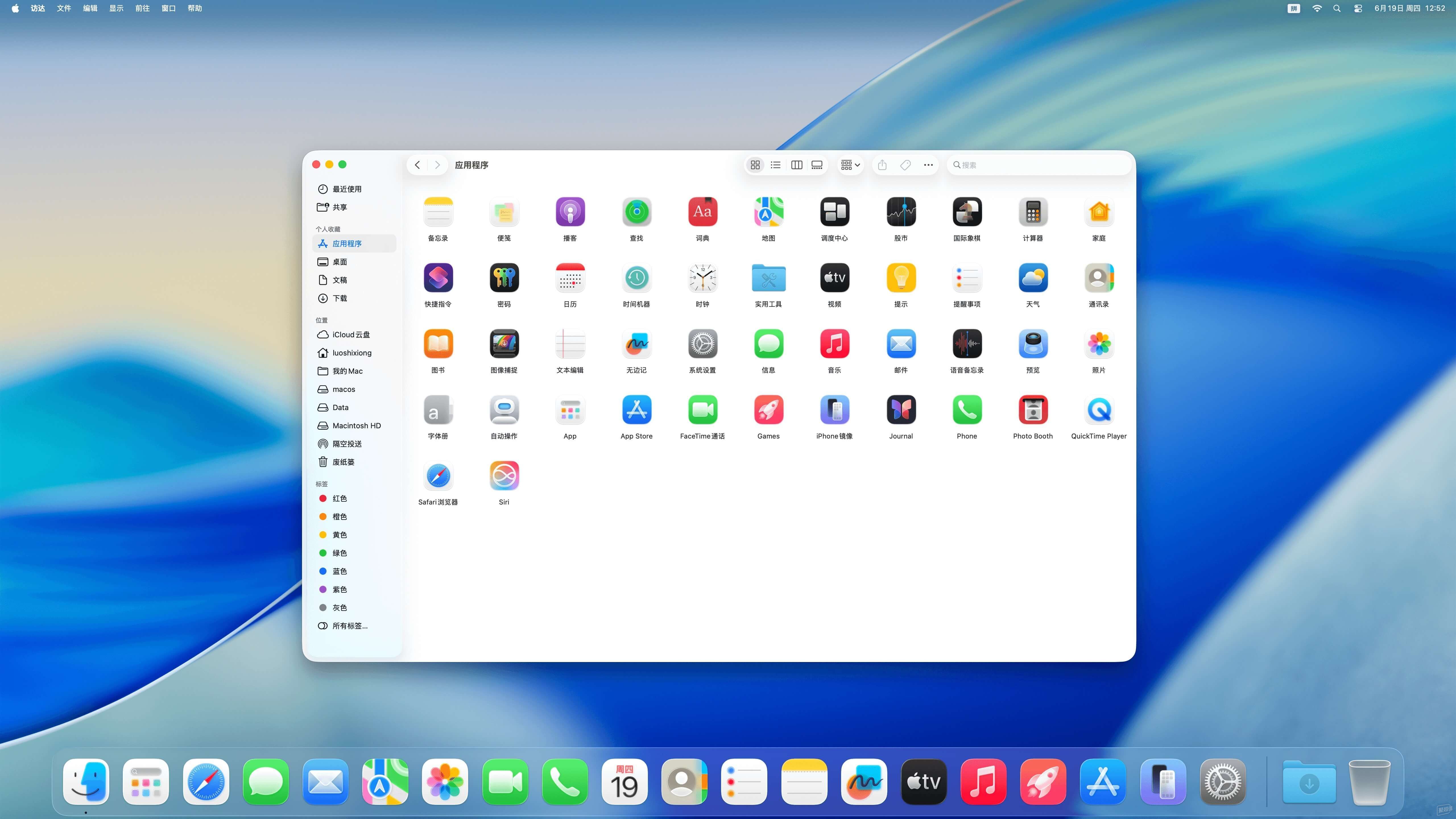Image resolution: width=1456 pixels, height=819 pixels.
Task: Open 废纸篓 in the sidebar
Action: tap(354, 462)
